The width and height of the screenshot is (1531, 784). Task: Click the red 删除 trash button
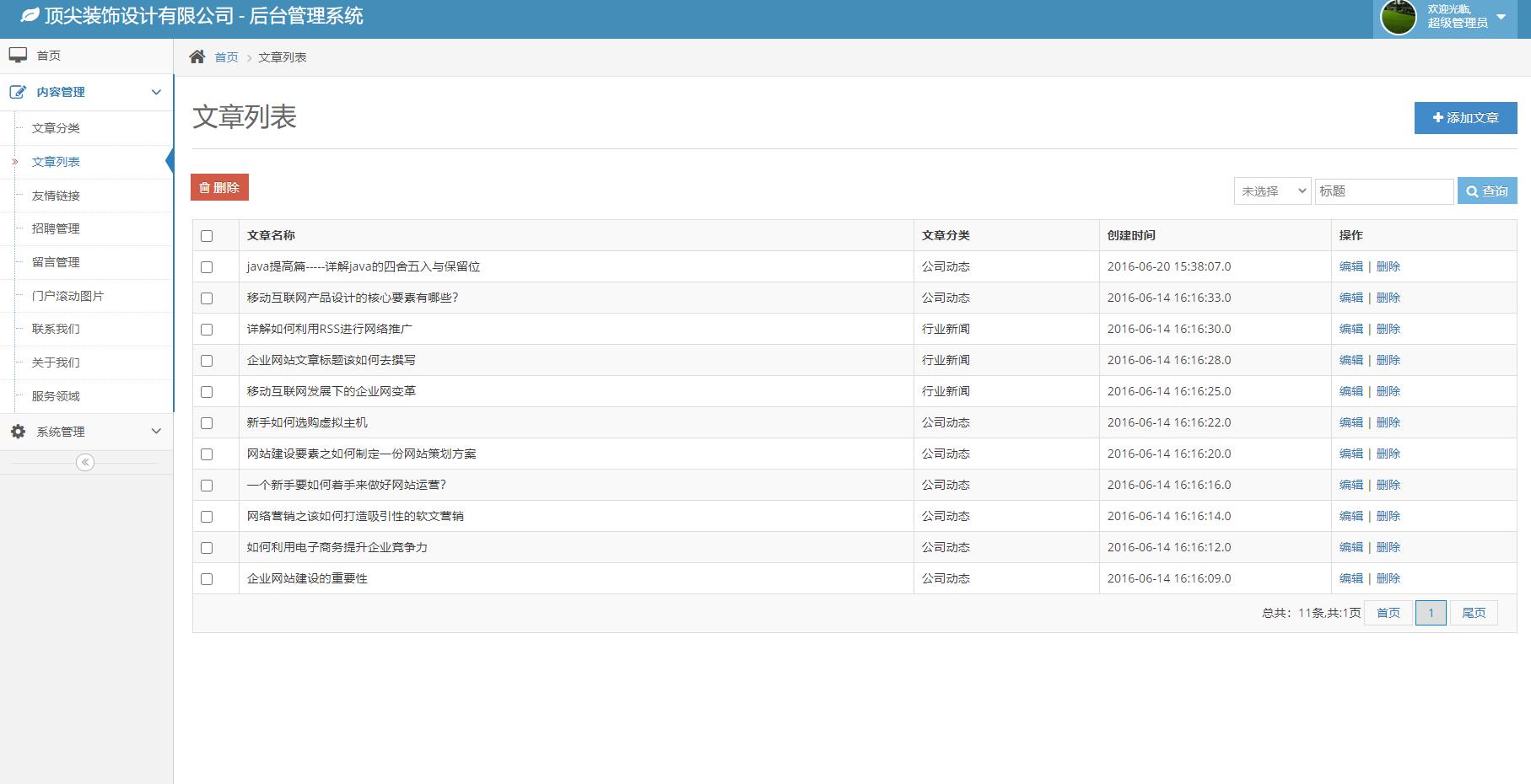[x=219, y=187]
